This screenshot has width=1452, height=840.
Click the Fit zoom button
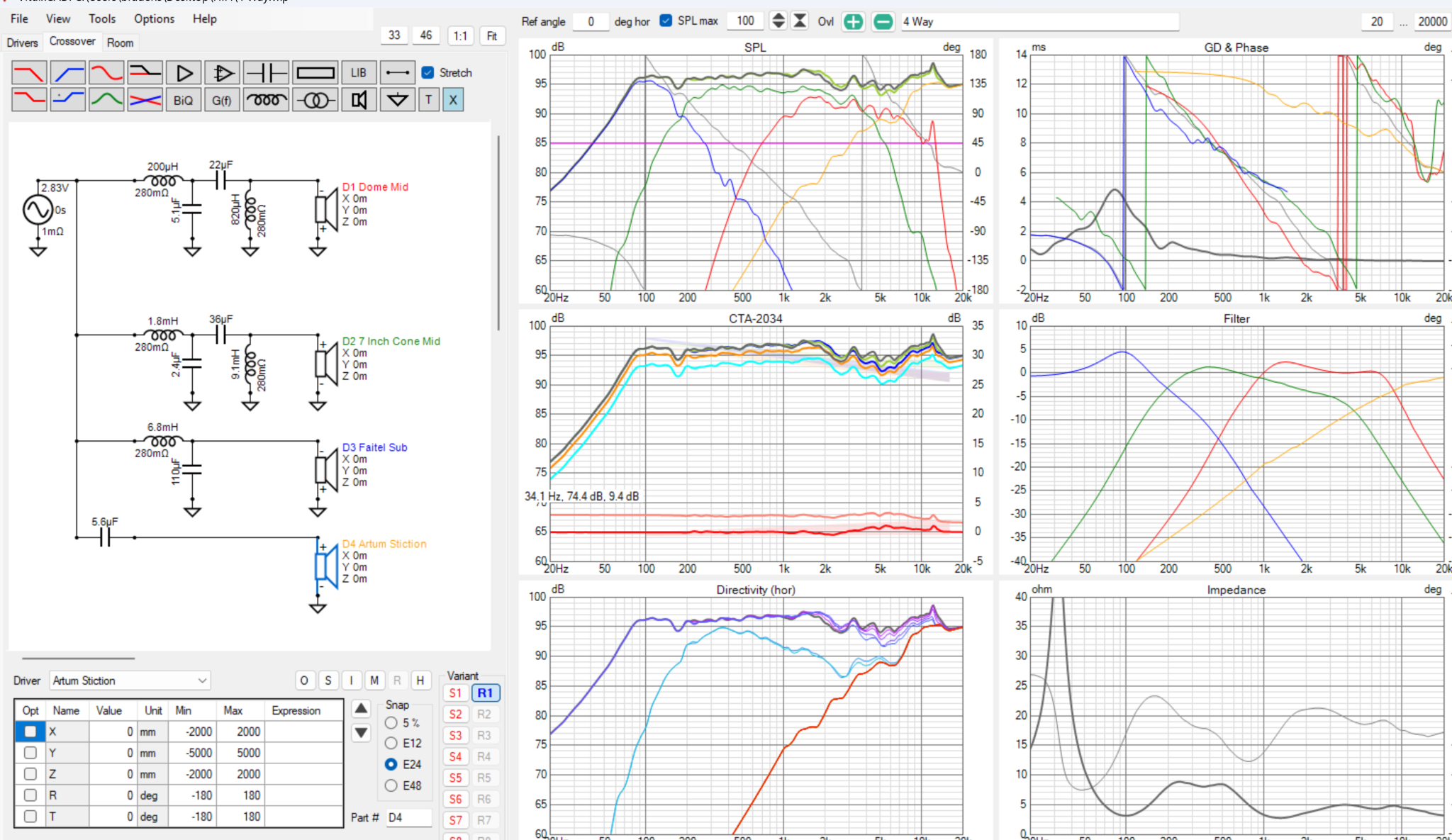[492, 35]
